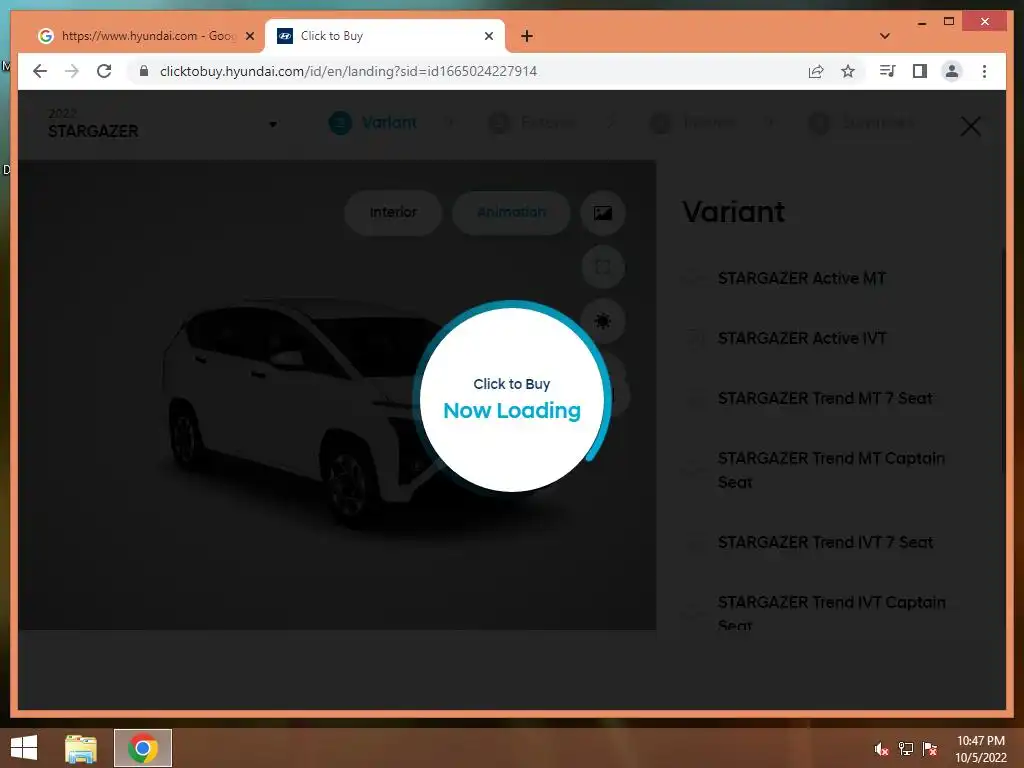Open the Action Center flag icon
1024x768 pixels.
tap(930, 749)
